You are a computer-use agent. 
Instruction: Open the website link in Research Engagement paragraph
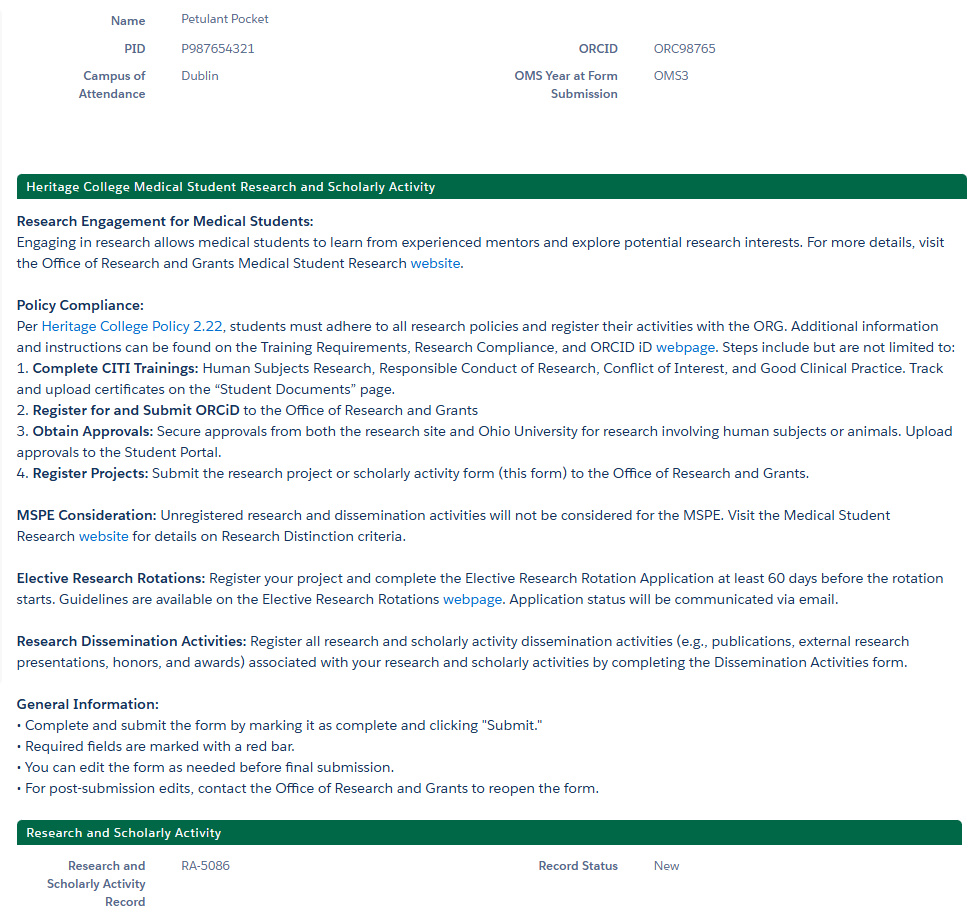435,263
